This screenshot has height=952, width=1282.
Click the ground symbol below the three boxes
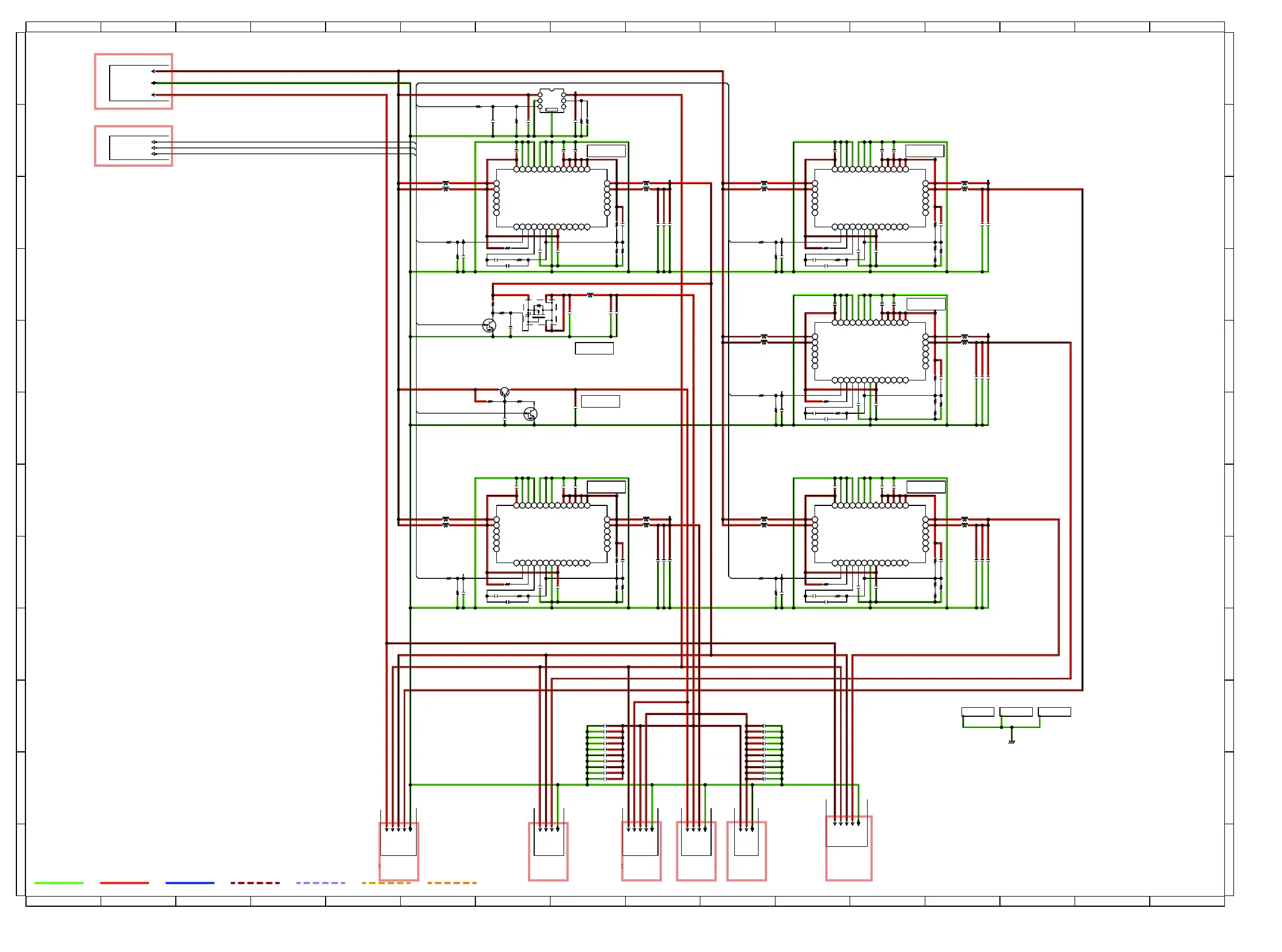click(x=1012, y=741)
